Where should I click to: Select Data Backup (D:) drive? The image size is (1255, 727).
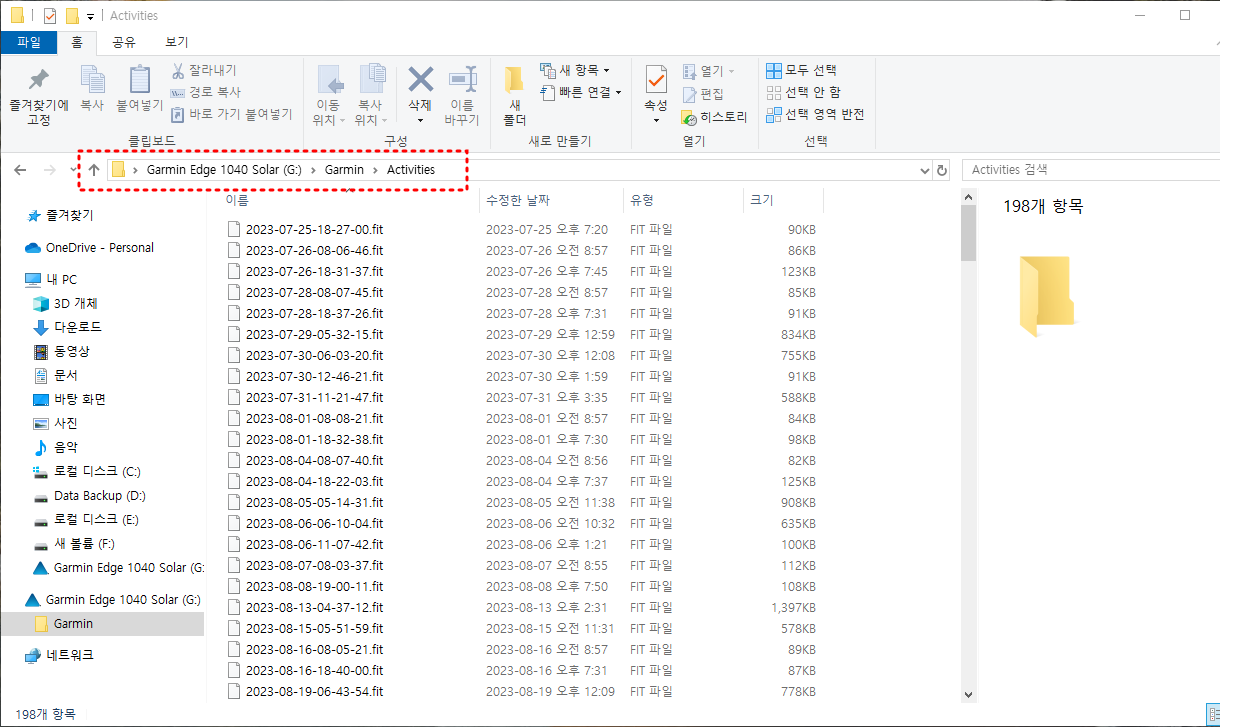click(90, 495)
